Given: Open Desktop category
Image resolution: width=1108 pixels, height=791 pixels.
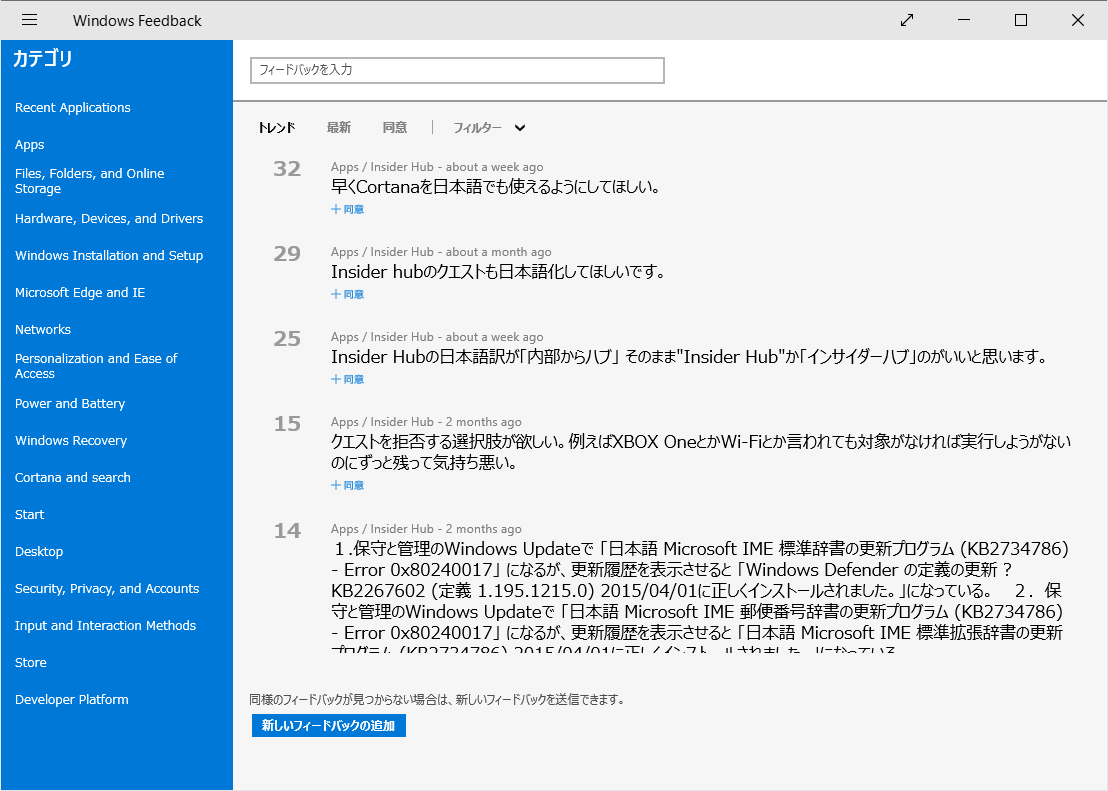Looking at the screenshot, I should click(x=39, y=551).
